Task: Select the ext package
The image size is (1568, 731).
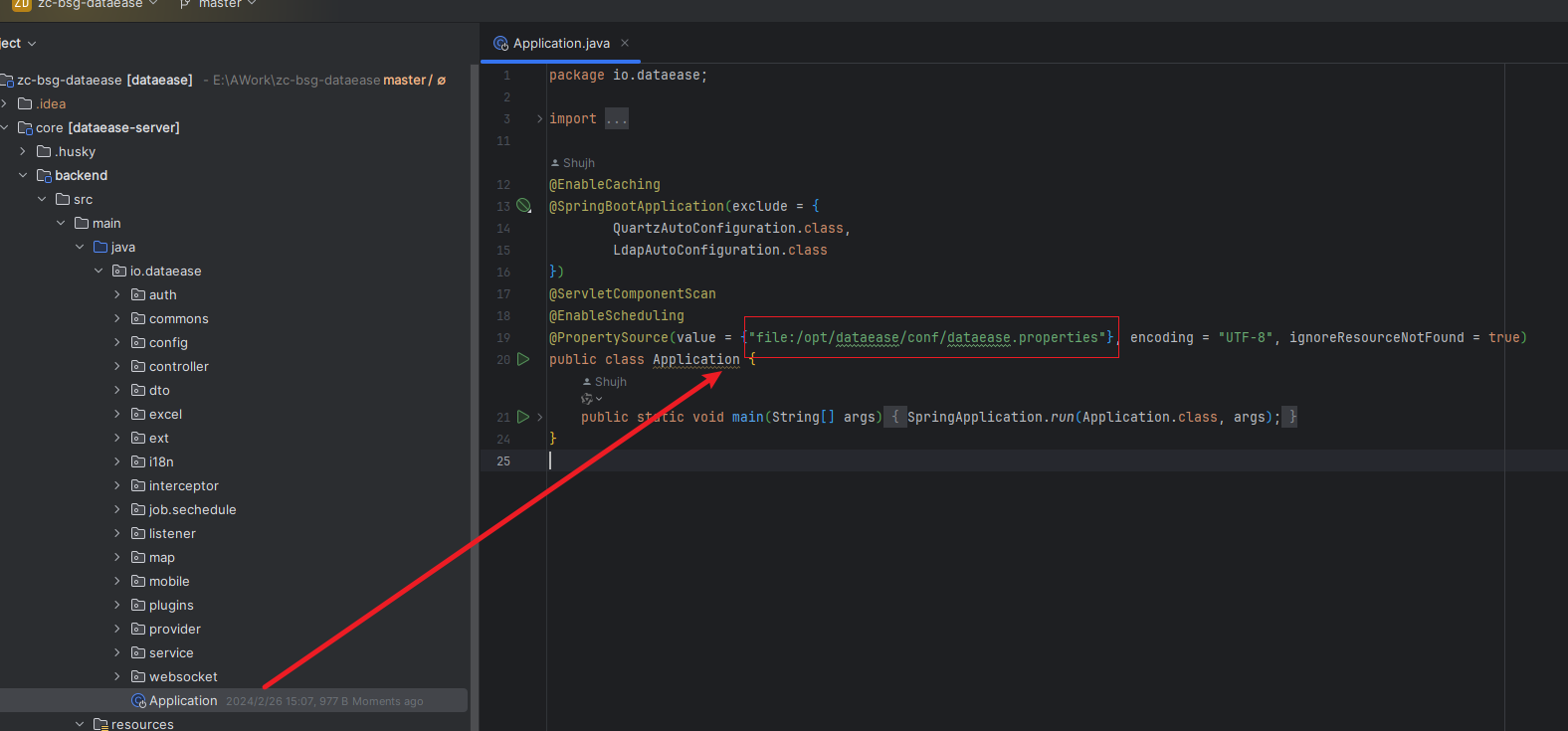Action: pos(159,438)
